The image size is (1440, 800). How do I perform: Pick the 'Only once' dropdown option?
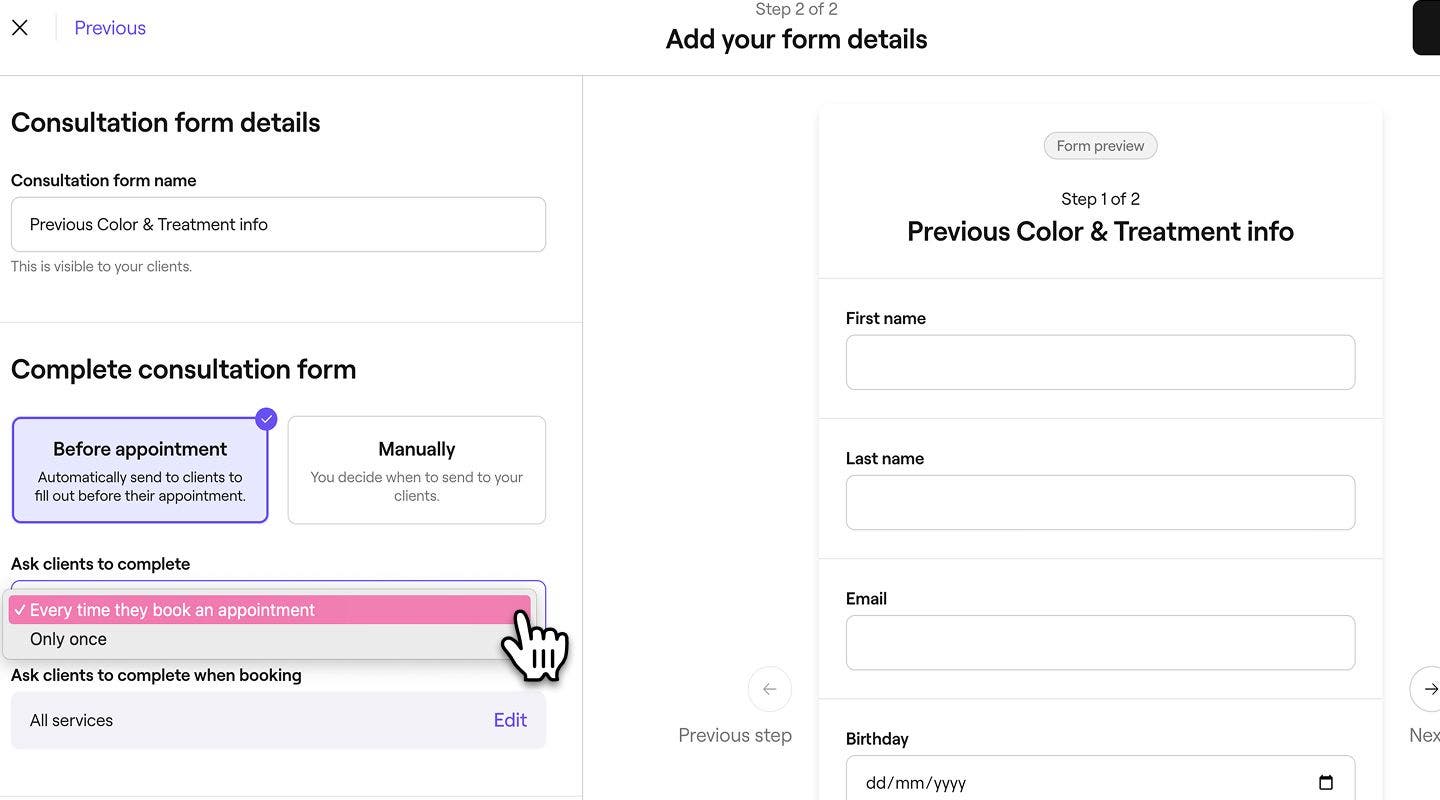pyautogui.click(x=270, y=639)
